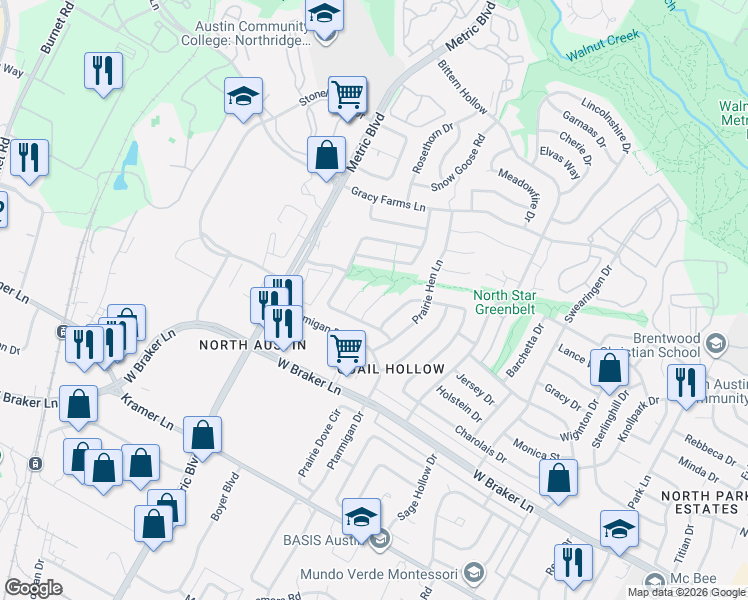
Task: Open the Google logo link
Action: (x=33, y=589)
